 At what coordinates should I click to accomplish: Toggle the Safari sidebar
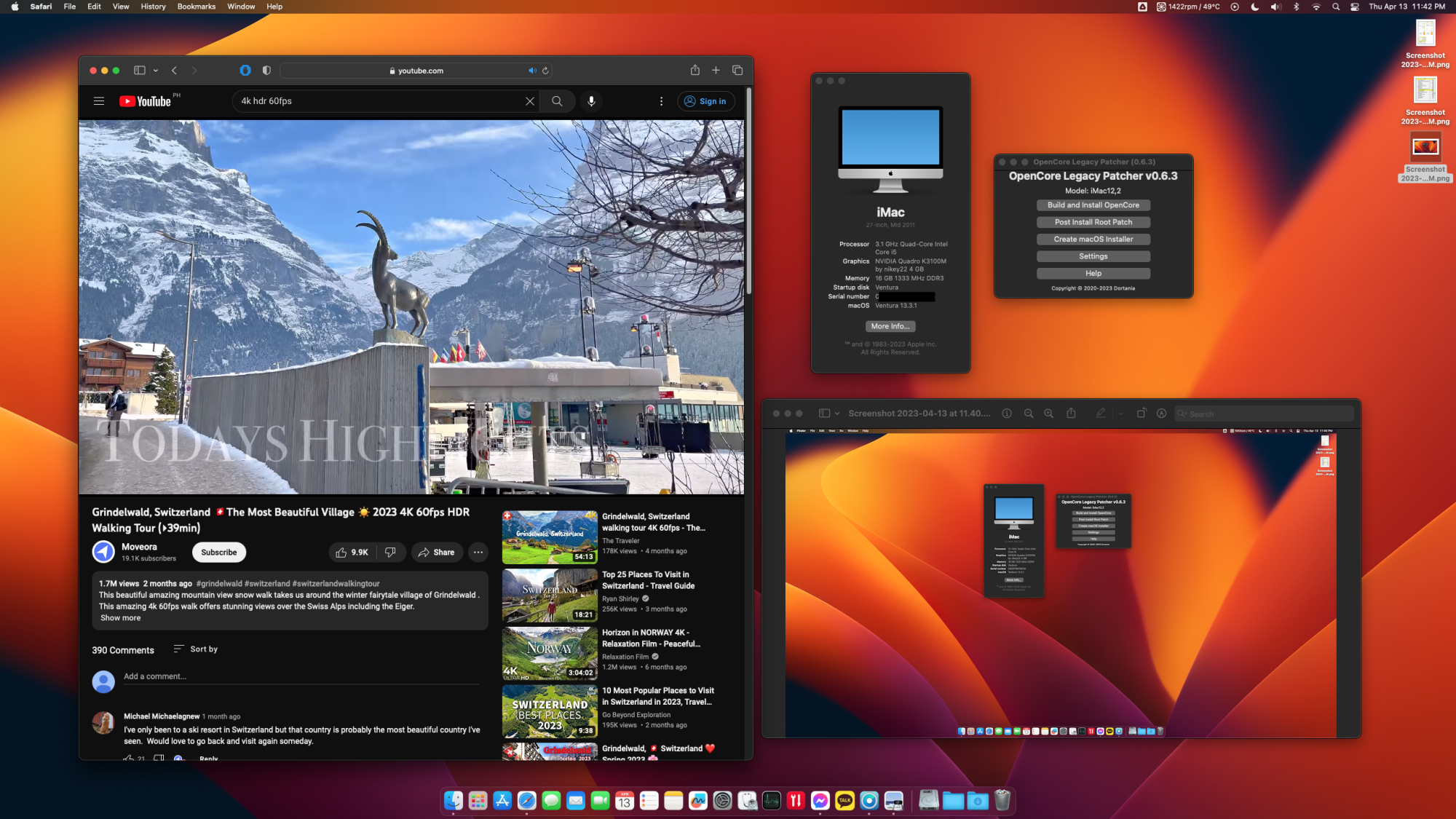point(140,71)
